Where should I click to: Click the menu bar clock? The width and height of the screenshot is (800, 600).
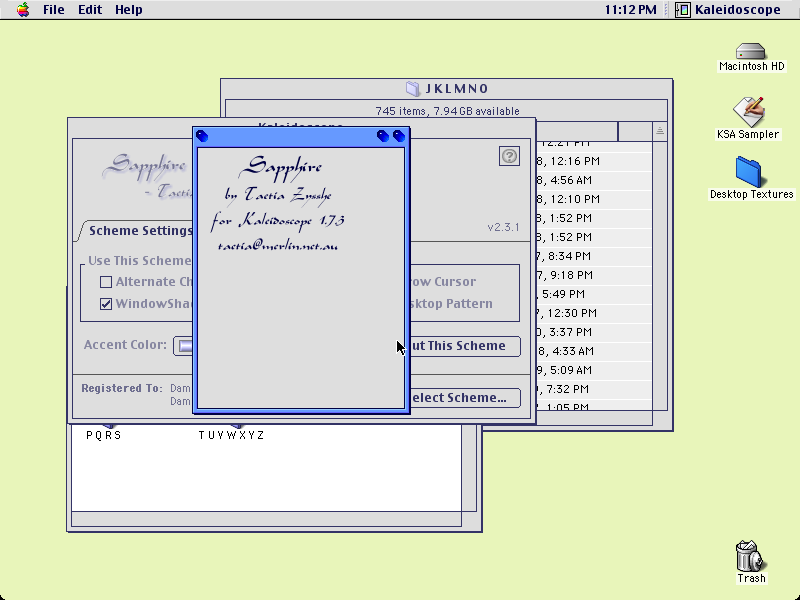click(x=630, y=9)
